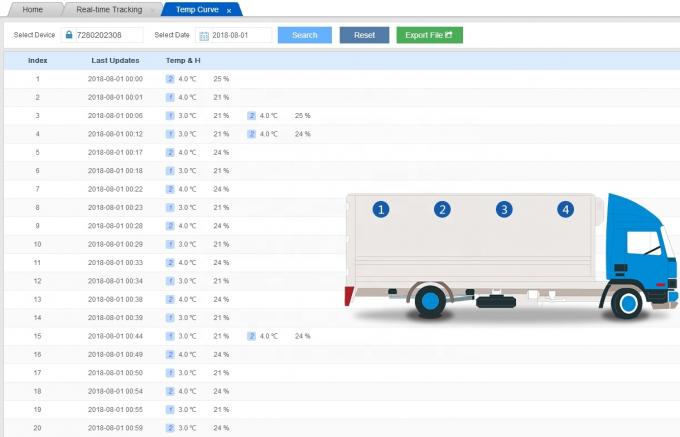
Task: Click sensor 1 badge in row 2018-08-01 00:06
Action: coord(170,116)
